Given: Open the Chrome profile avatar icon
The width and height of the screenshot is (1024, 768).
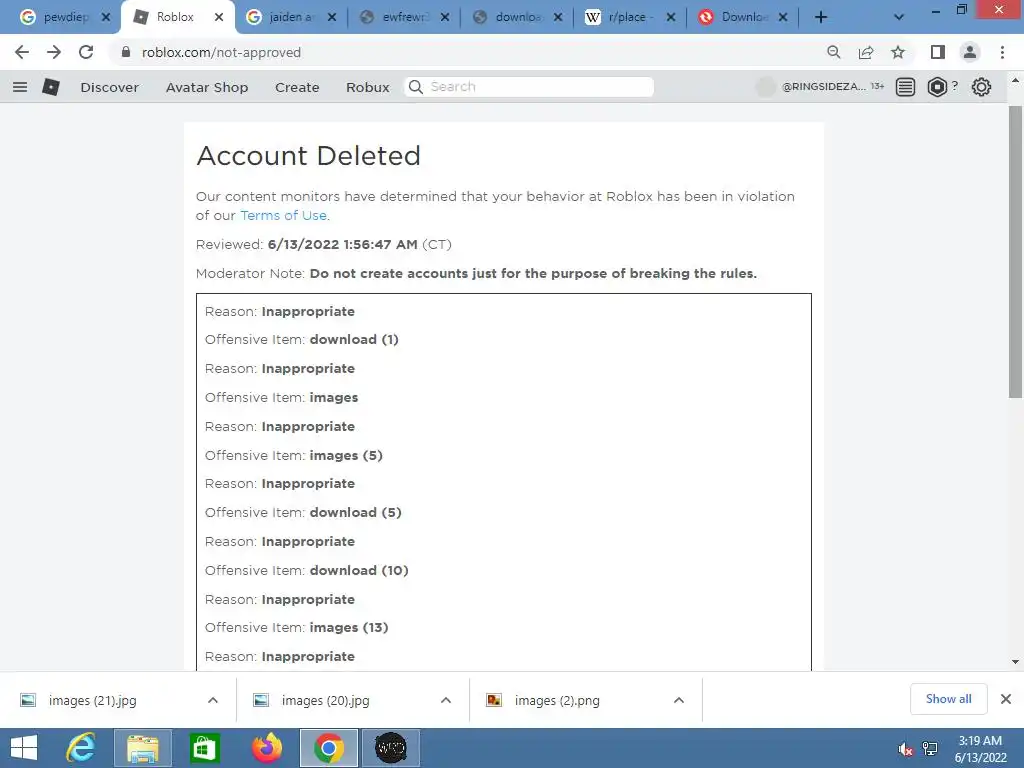Looking at the screenshot, I should [970, 52].
